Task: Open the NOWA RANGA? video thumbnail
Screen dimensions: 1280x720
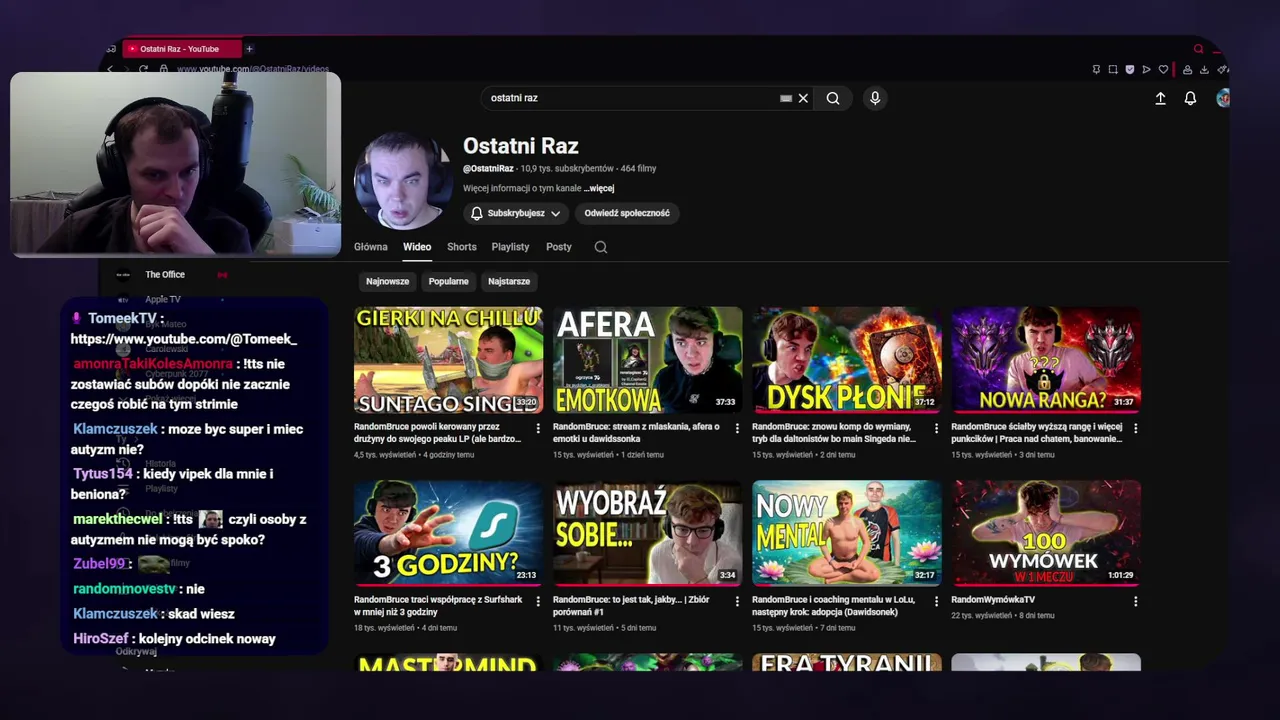Action: click(x=1046, y=360)
